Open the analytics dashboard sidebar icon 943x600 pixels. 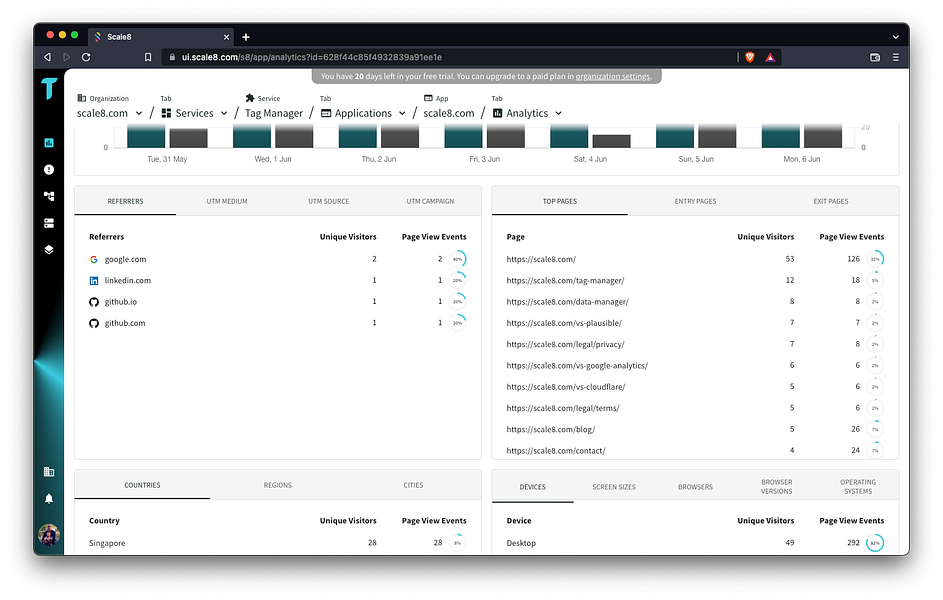[49, 142]
